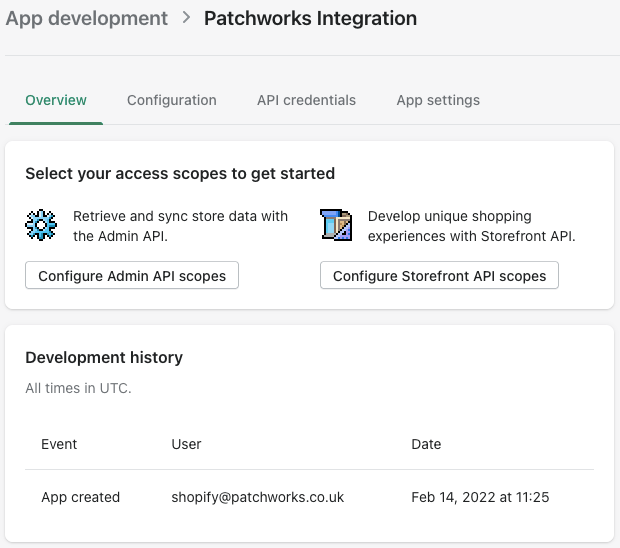Go back to App development breadcrumb
Viewport: 620px width, 548px height.
tap(86, 18)
